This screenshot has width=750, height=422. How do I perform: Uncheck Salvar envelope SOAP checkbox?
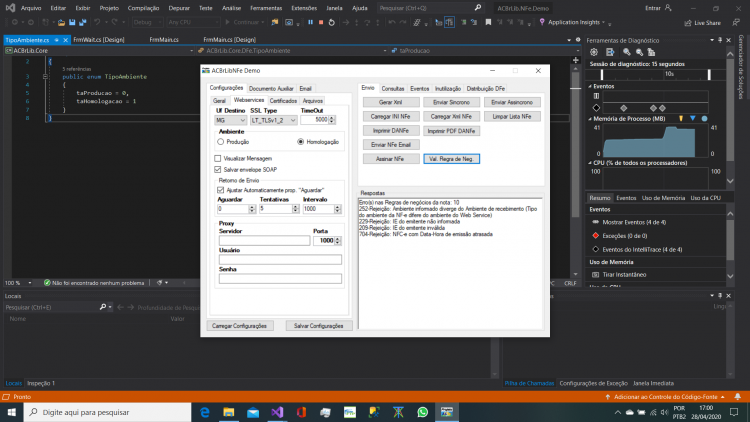pyautogui.click(x=218, y=170)
